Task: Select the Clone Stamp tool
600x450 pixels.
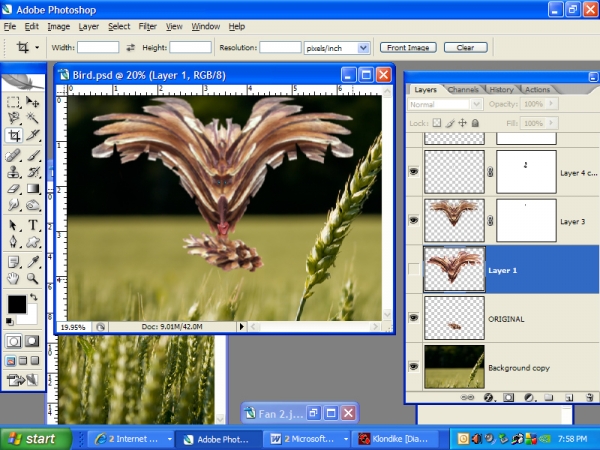Action: tap(13, 172)
